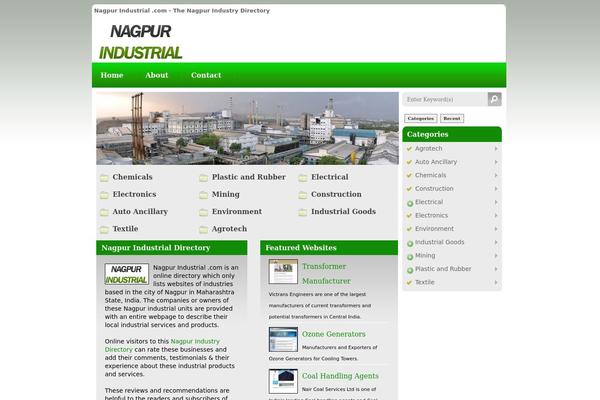Follow the Nagpur Industry Directory text link

click(162, 345)
